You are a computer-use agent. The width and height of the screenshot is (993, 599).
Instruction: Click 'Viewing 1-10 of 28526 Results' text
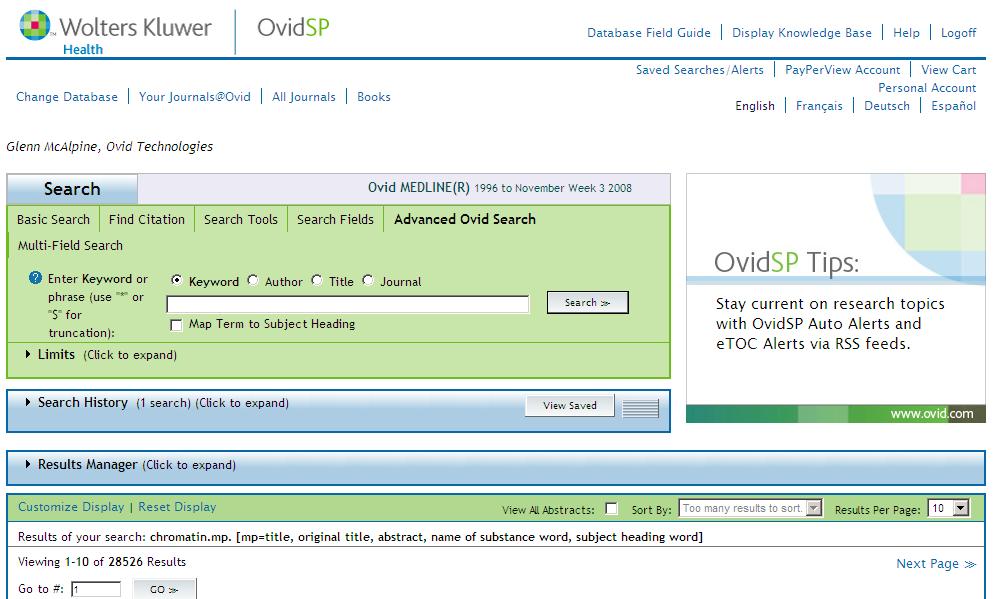(102, 562)
